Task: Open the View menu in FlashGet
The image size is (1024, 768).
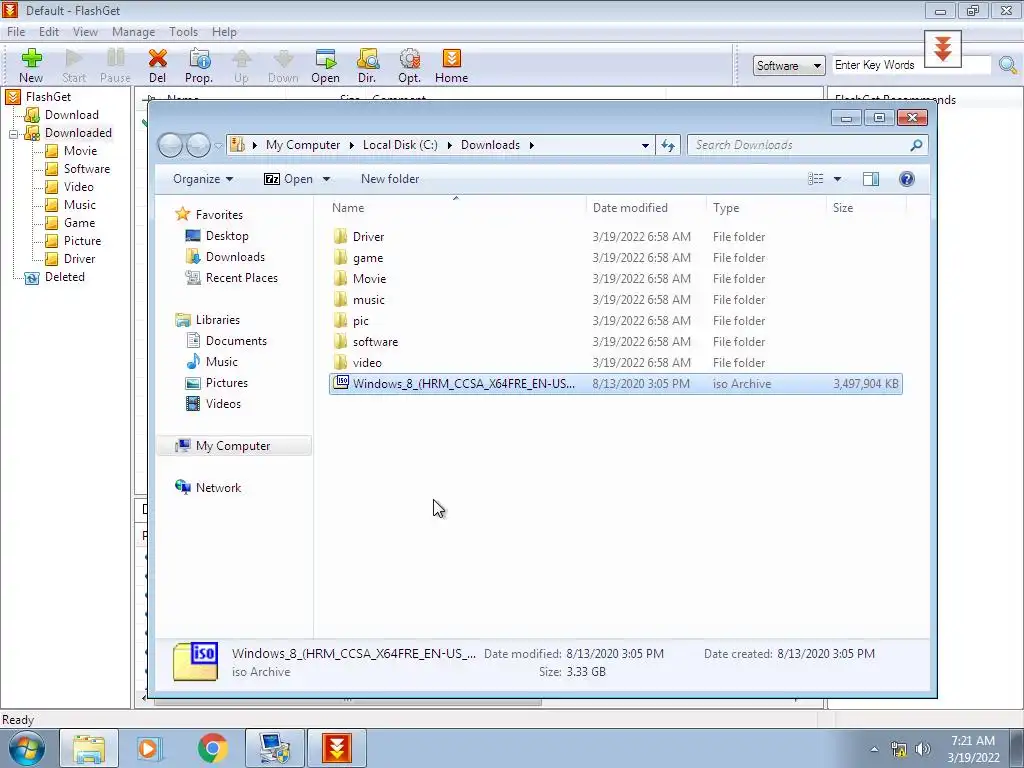Action: click(x=85, y=32)
